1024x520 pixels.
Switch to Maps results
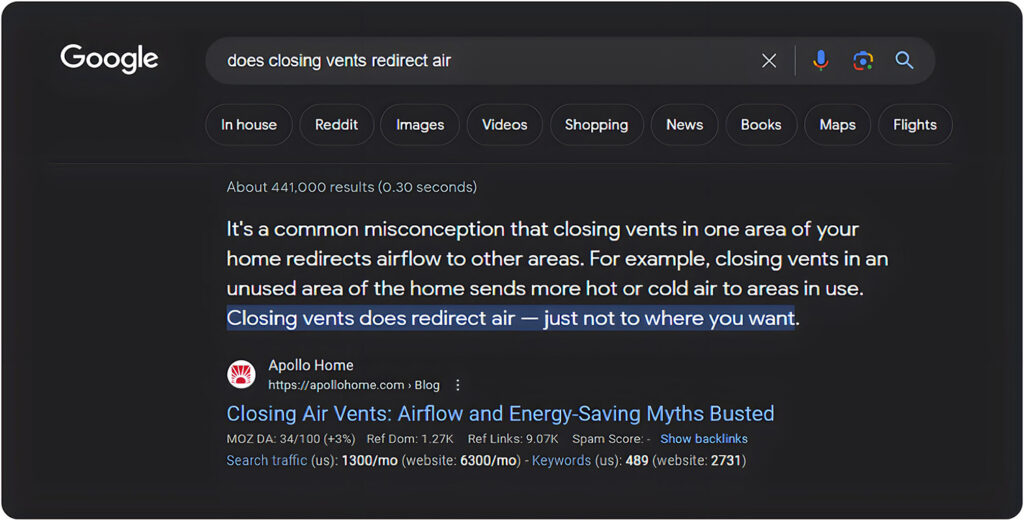837,125
